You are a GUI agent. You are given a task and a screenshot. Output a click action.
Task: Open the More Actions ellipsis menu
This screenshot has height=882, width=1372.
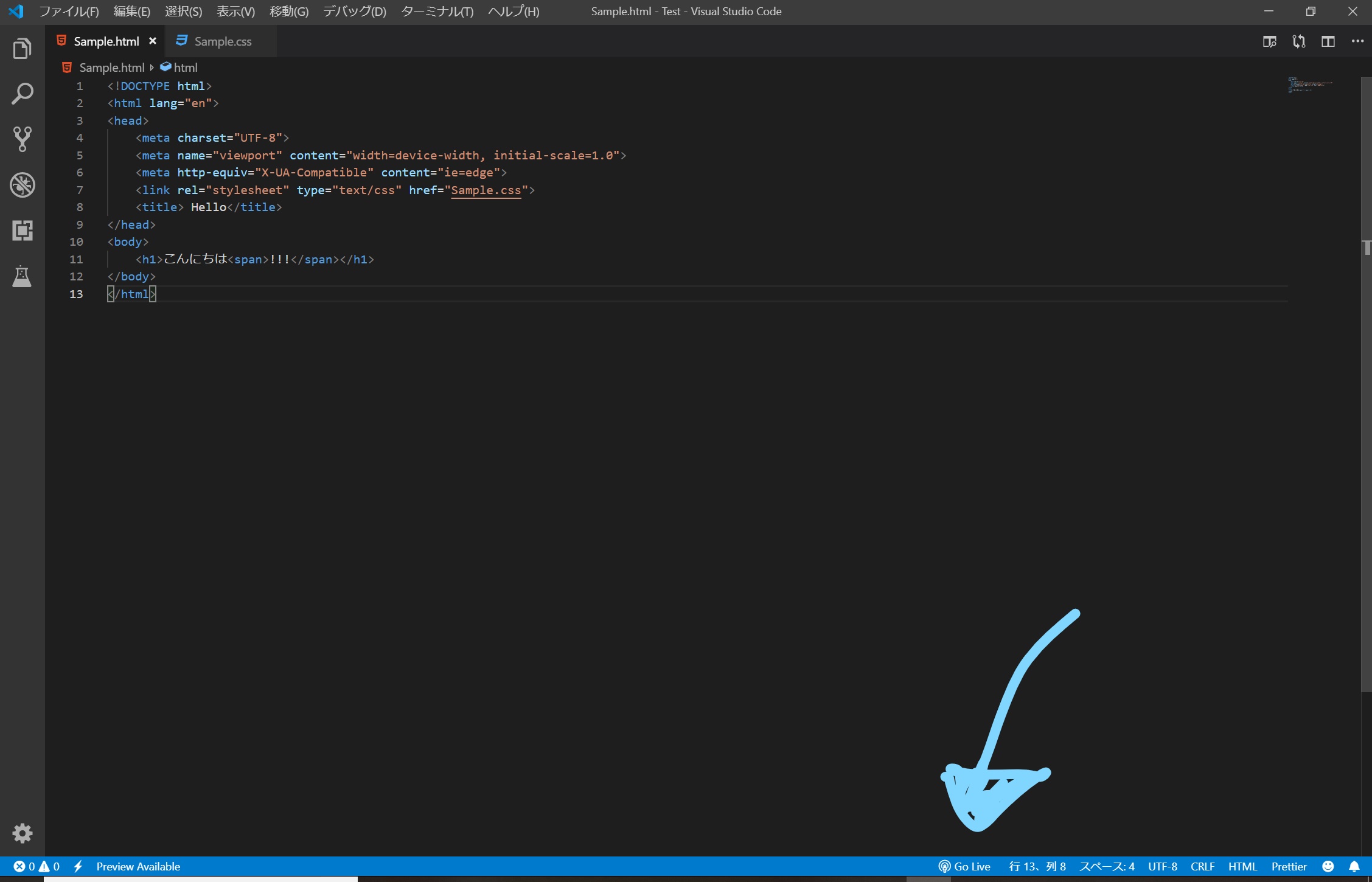click(1357, 41)
